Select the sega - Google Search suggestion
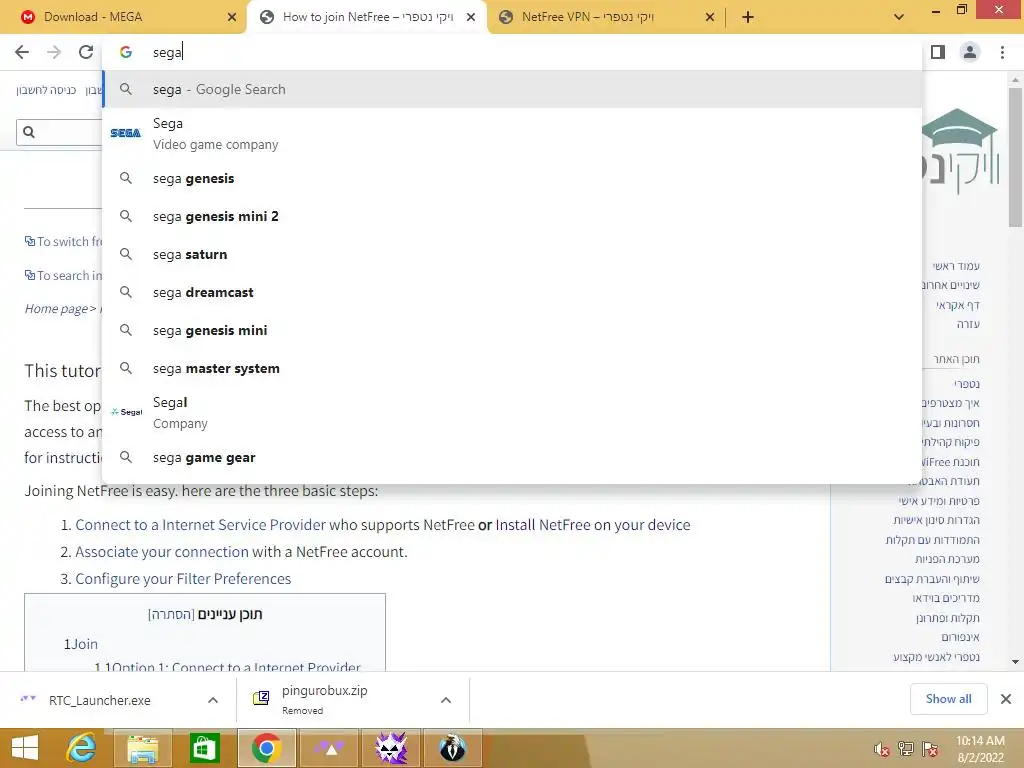The height and width of the screenshot is (768, 1024). coord(513,89)
